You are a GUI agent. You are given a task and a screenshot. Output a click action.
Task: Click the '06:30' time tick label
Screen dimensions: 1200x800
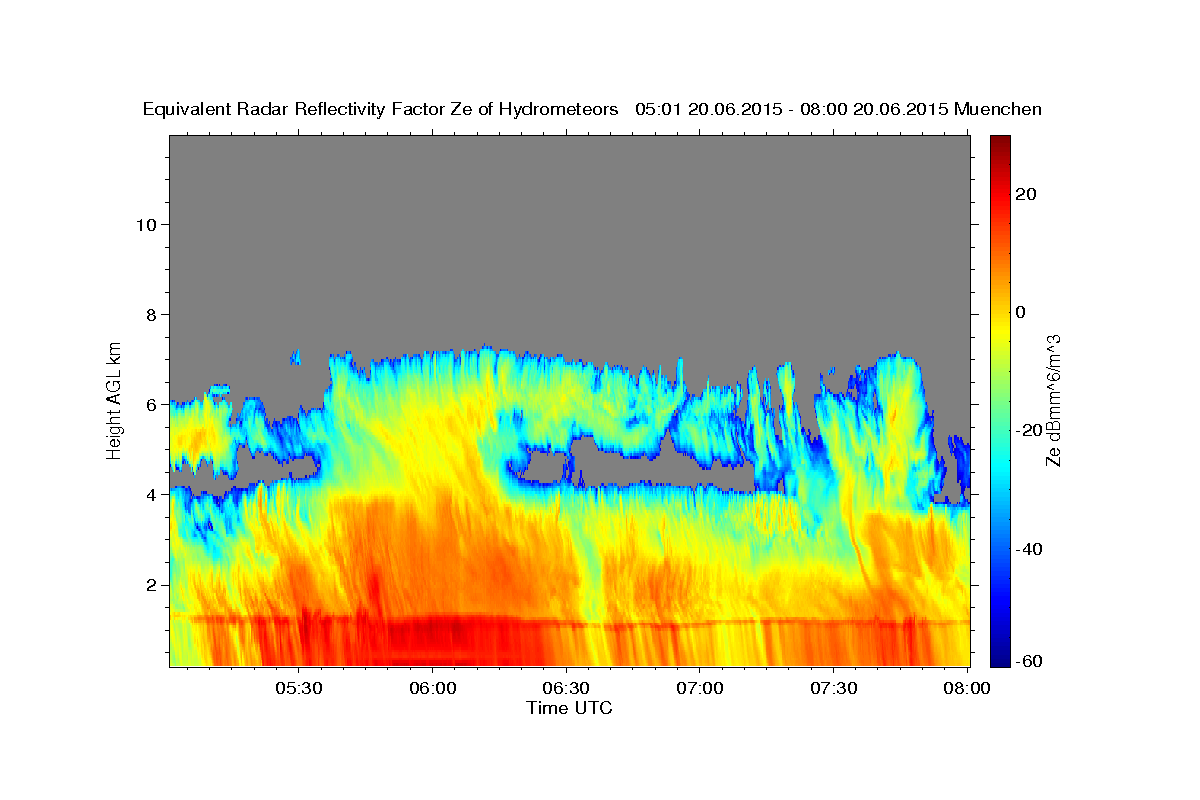(566, 688)
